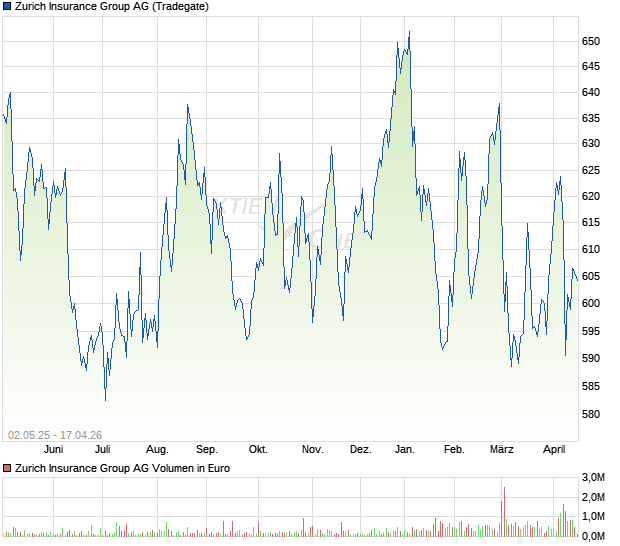The height and width of the screenshot is (546, 620).
Task: Click the 1,0M volume axis label
Action: [x=594, y=516]
